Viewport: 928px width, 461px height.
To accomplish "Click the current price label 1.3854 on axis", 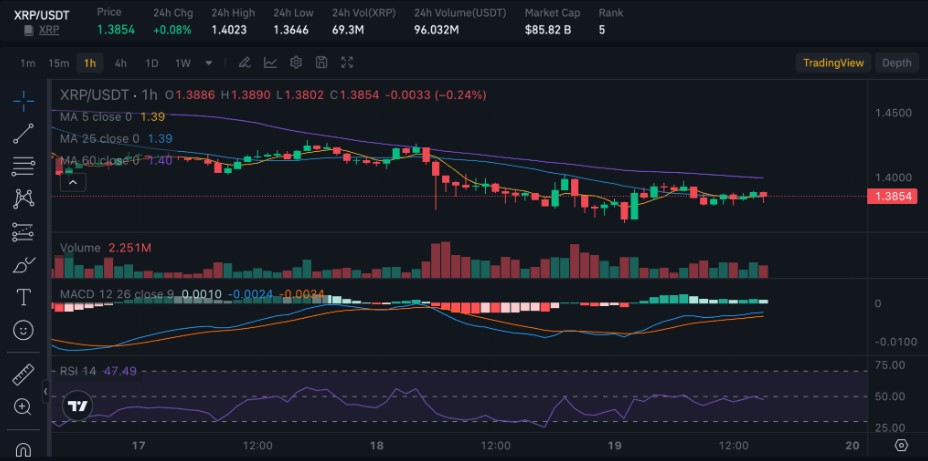I will point(892,196).
